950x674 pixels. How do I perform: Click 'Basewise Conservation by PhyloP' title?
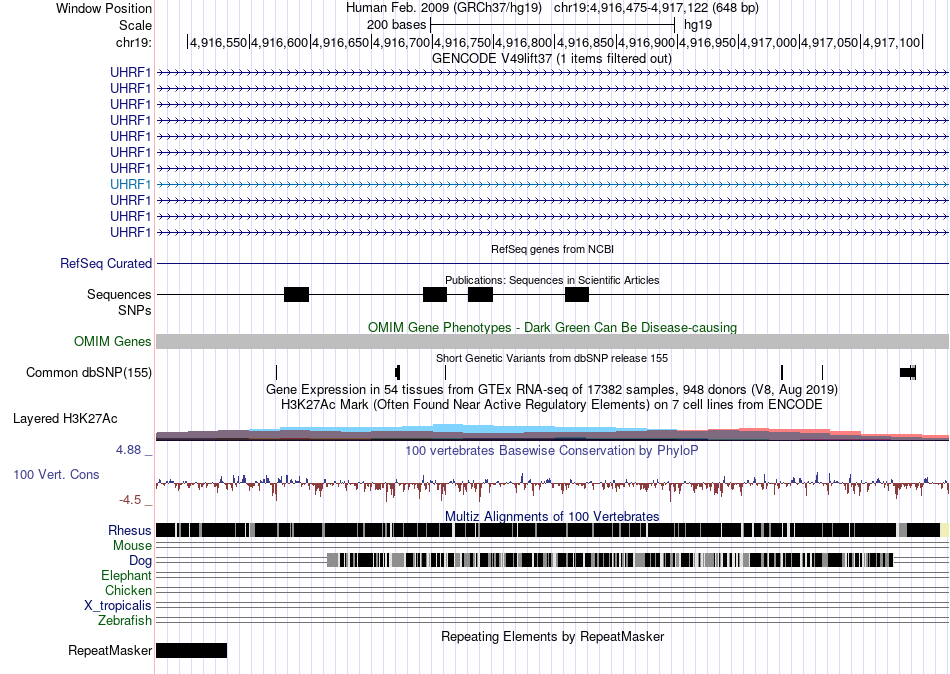pos(552,450)
